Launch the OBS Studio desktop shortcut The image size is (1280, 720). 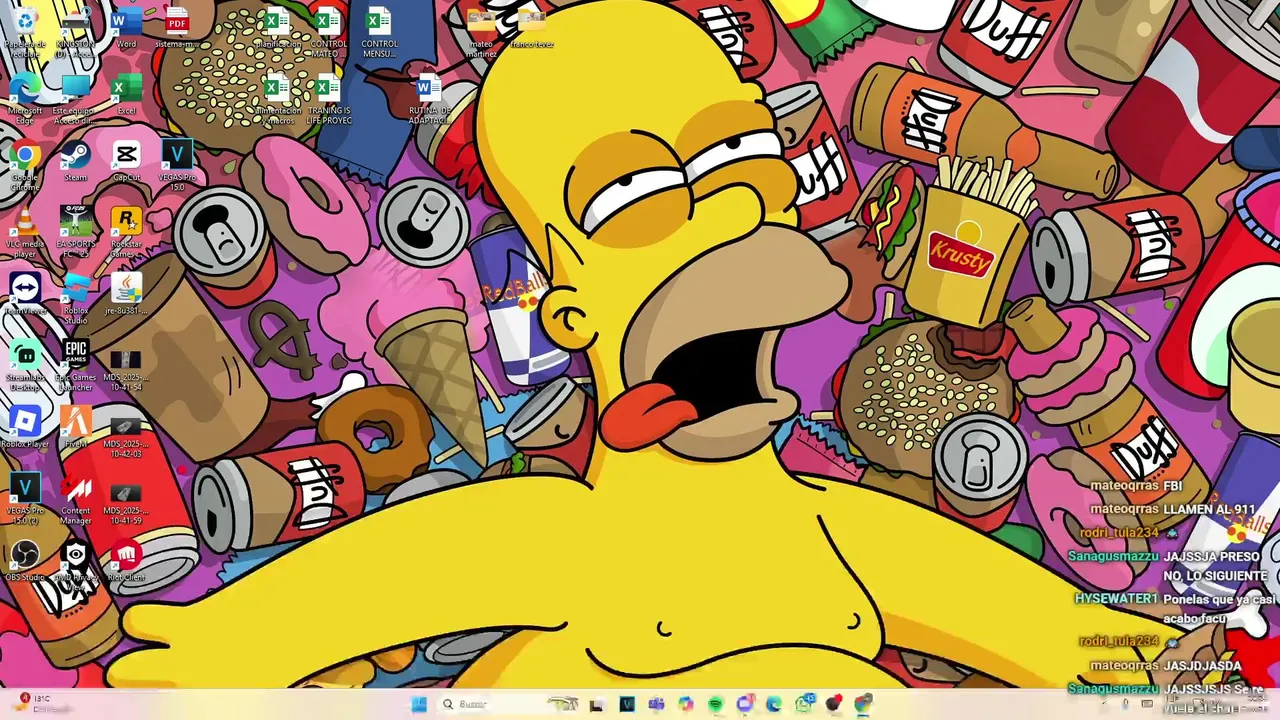[25, 561]
